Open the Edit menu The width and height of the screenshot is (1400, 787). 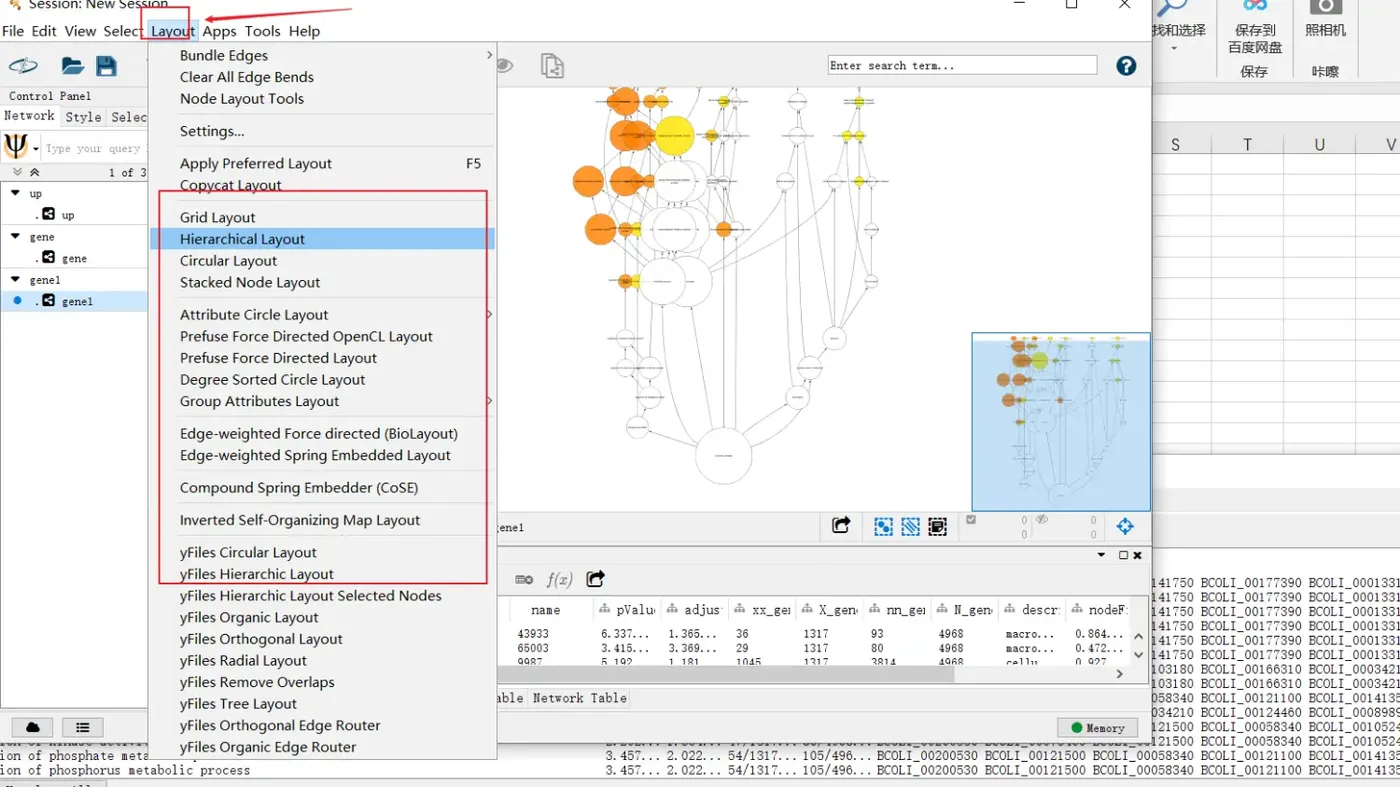click(44, 31)
